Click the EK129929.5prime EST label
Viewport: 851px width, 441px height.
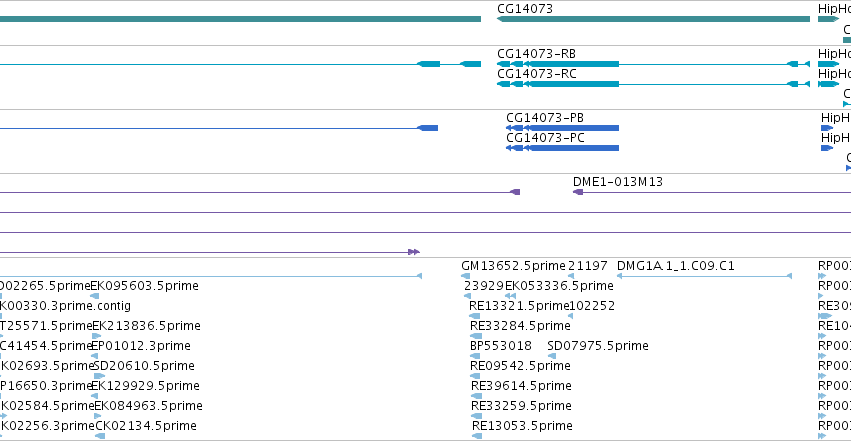(x=145, y=386)
